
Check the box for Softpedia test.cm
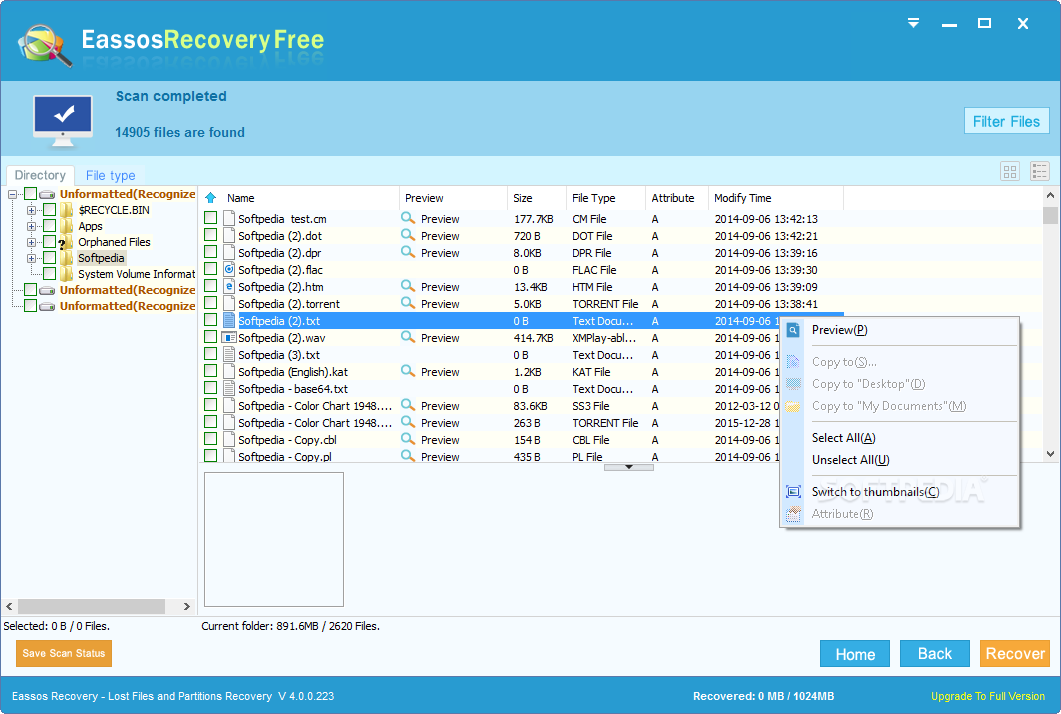point(210,218)
